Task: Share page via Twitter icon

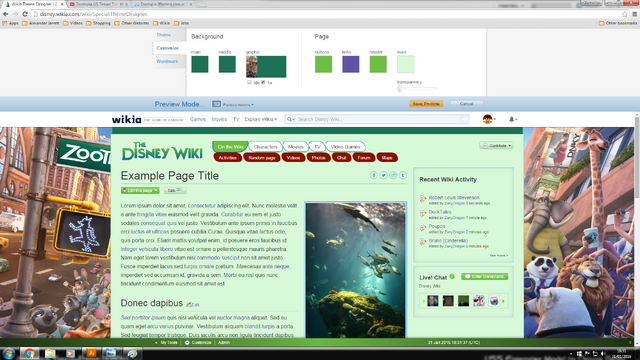Action: coord(384,175)
